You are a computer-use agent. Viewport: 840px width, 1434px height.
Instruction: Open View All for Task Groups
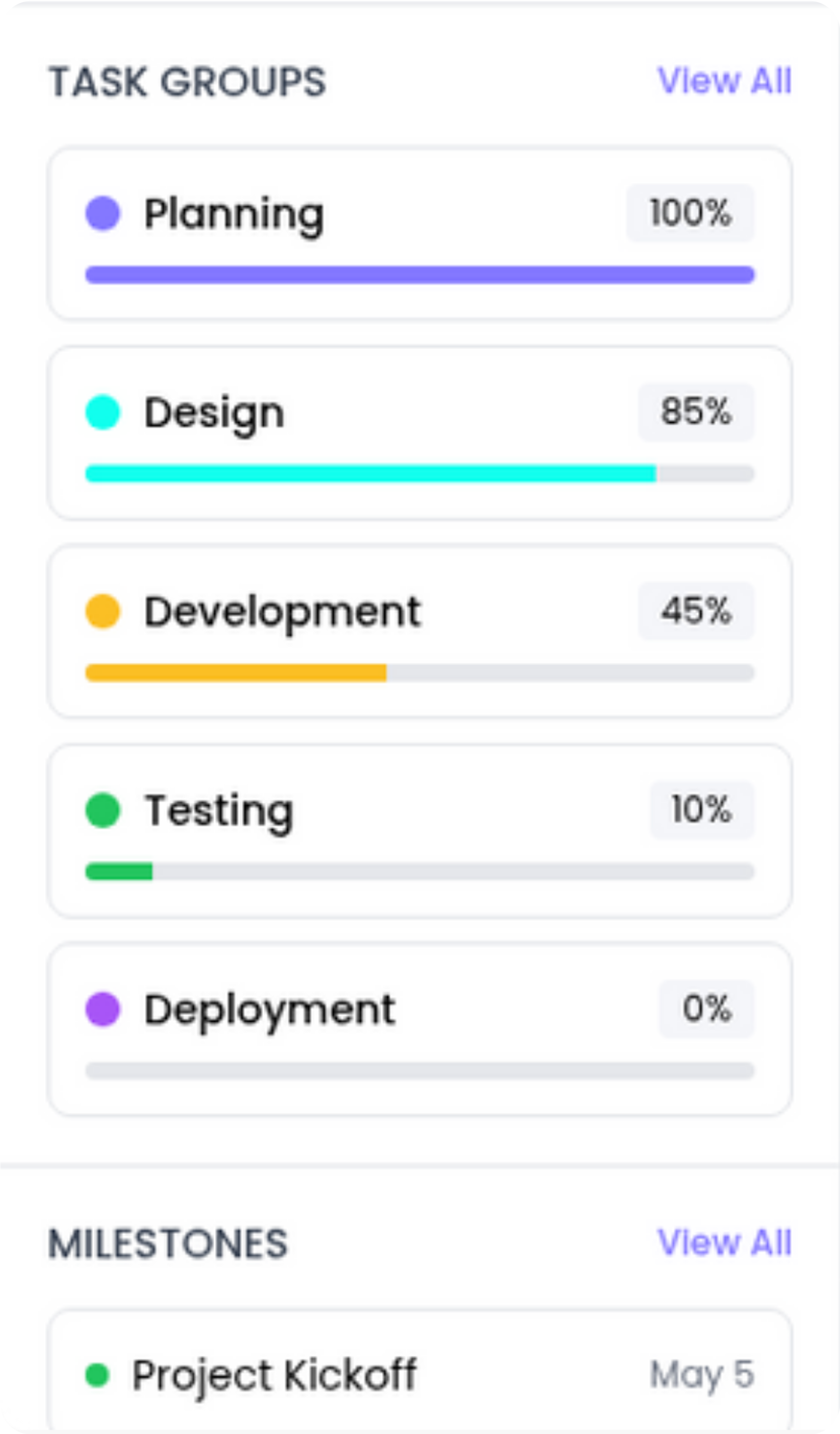(724, 81)
